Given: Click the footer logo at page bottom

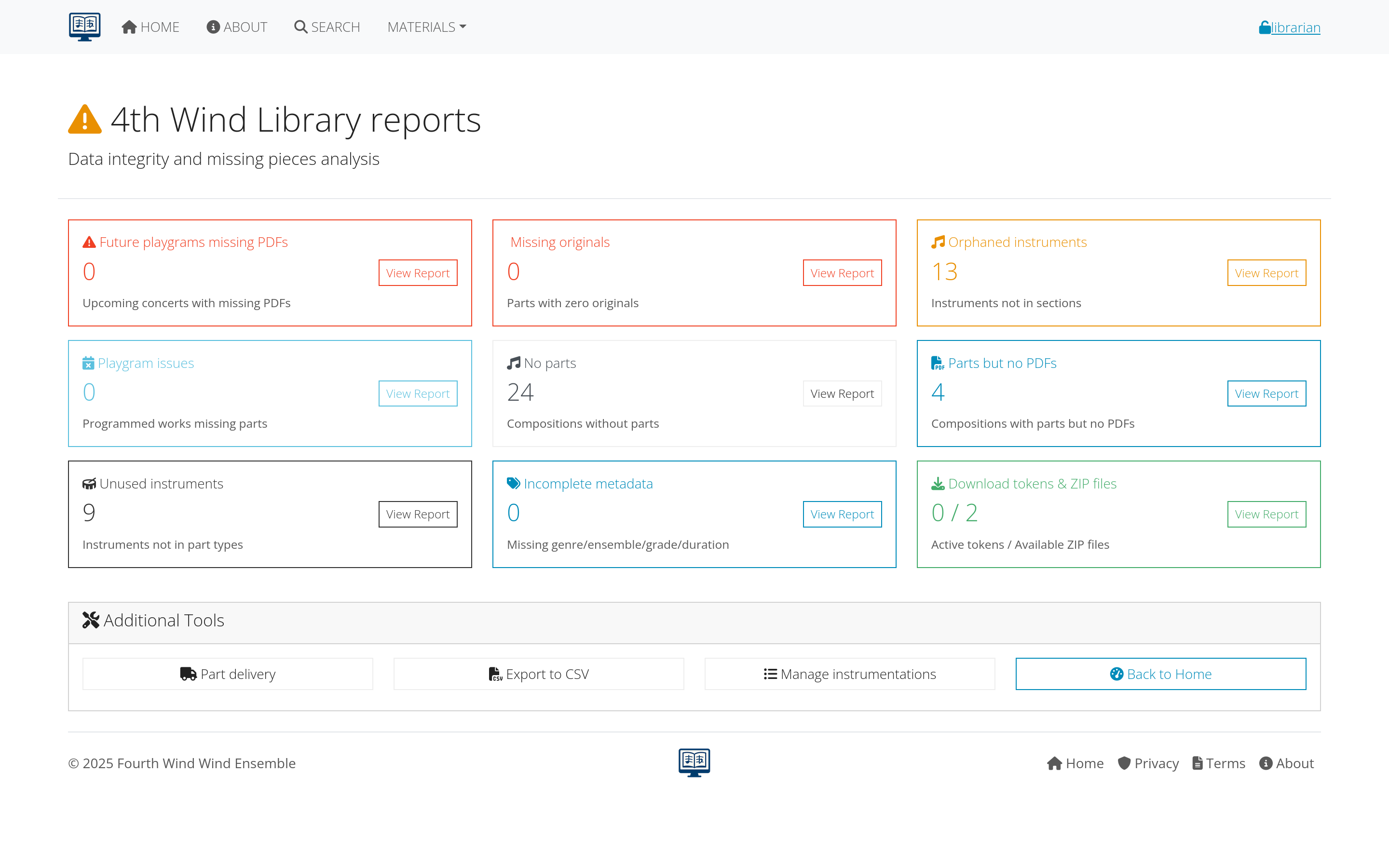Looking at the screenshot, I should (694, 762).
